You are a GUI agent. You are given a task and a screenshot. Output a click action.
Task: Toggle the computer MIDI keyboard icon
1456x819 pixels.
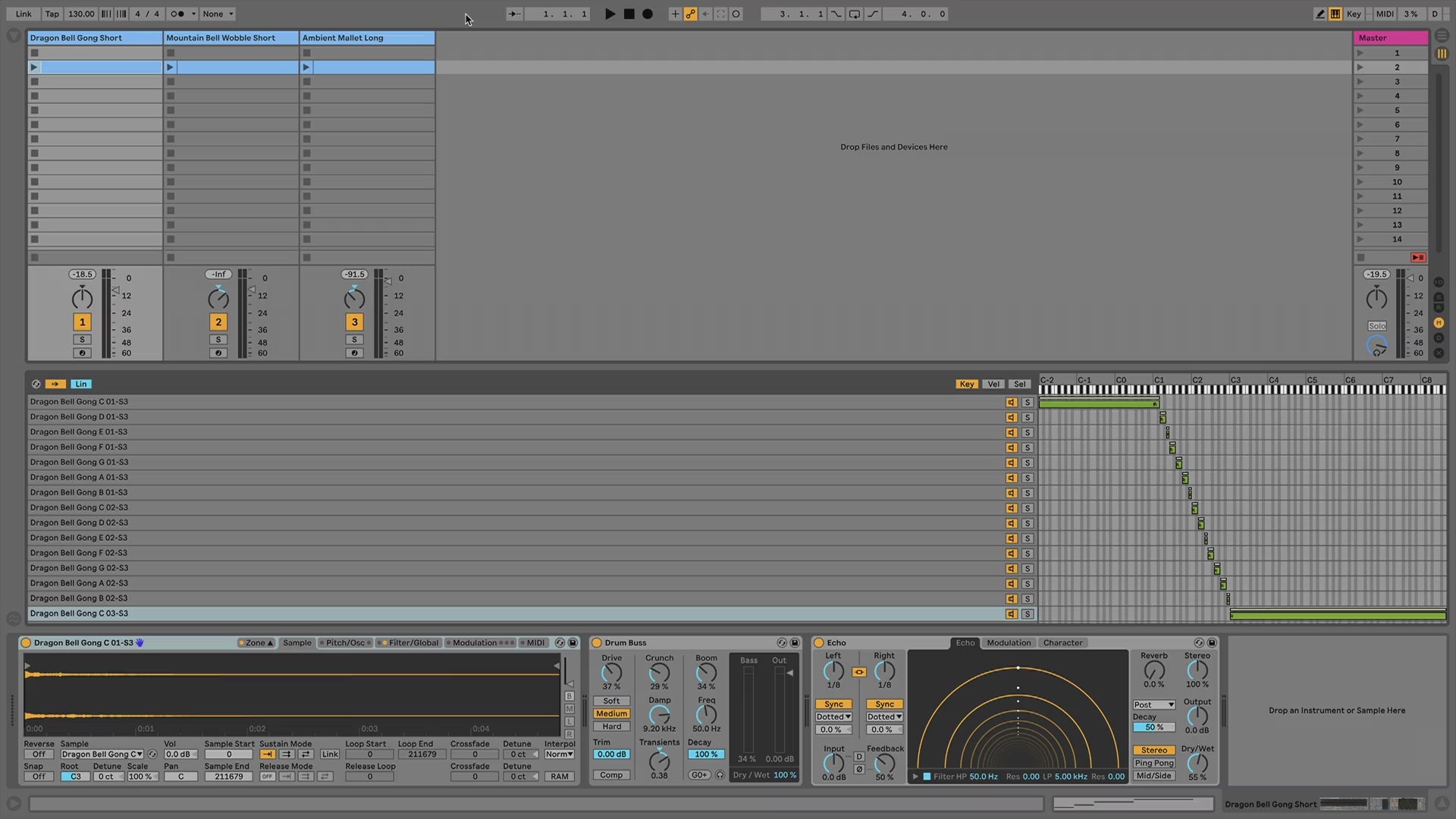(x=1335, y=14)
